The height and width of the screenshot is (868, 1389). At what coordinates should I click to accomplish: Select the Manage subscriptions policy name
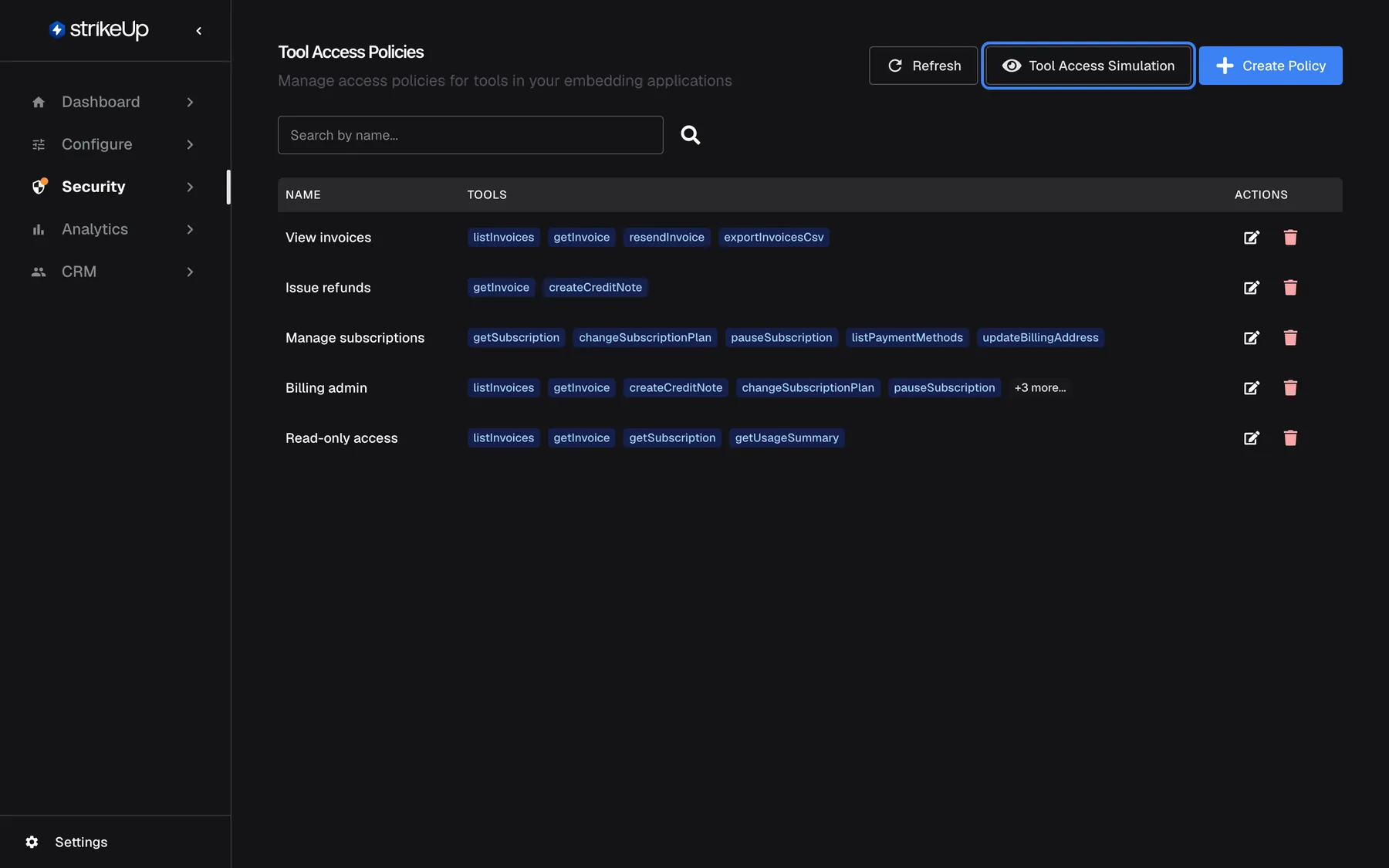point(355,338)
